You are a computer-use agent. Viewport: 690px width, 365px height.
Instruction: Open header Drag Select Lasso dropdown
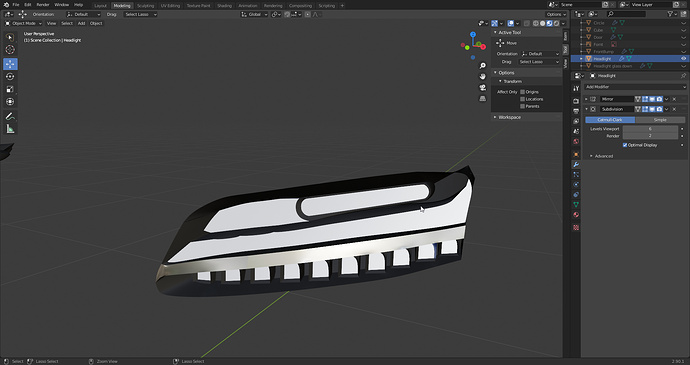click(140, 15)
